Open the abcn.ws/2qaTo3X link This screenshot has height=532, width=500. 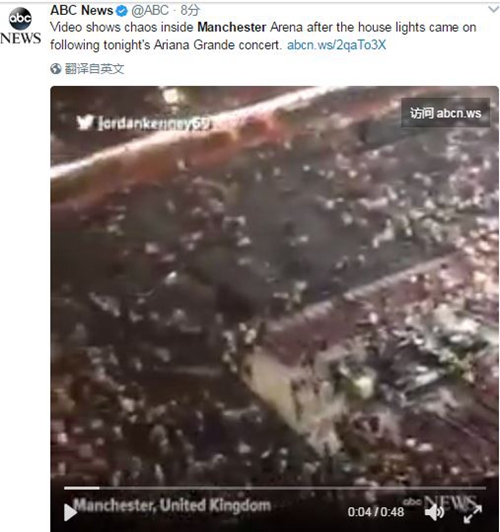336,45
